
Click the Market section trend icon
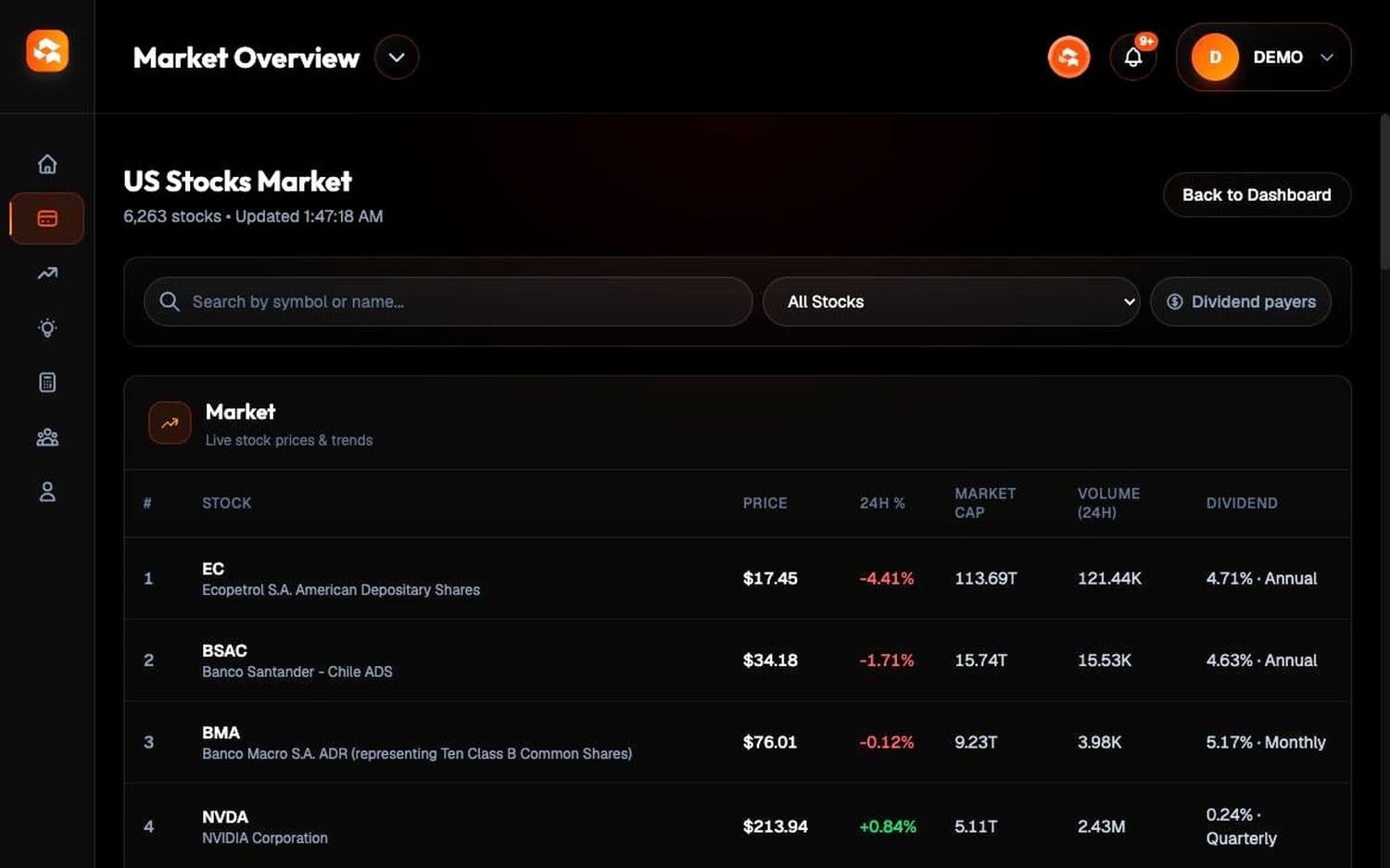pyautogui.click(x=170, y=422)
